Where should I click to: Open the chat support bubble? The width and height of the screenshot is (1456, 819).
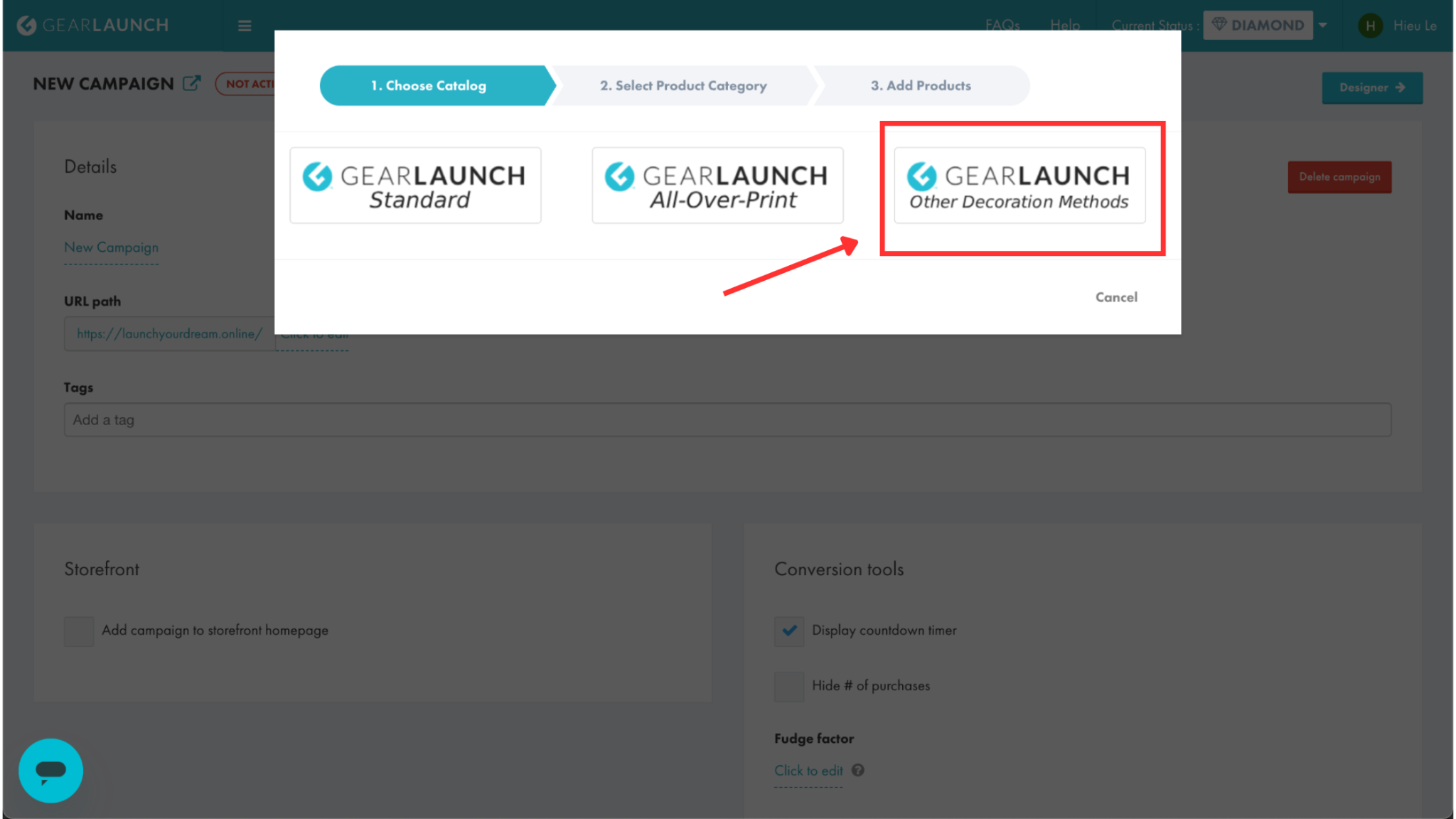coord(50,771)
